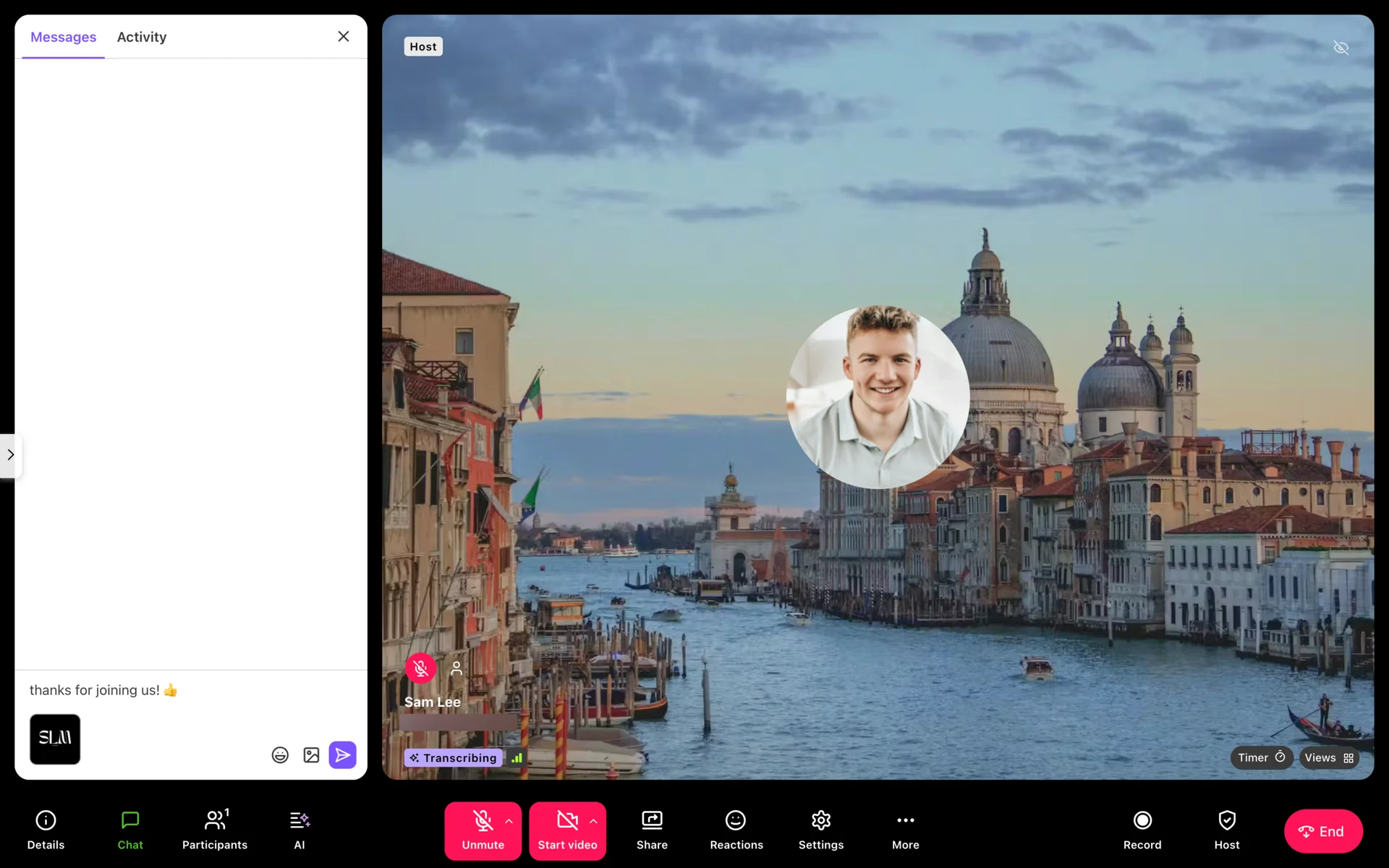
Task: Click the emoji picker icon in chat
Action: (x=280, y=755)
